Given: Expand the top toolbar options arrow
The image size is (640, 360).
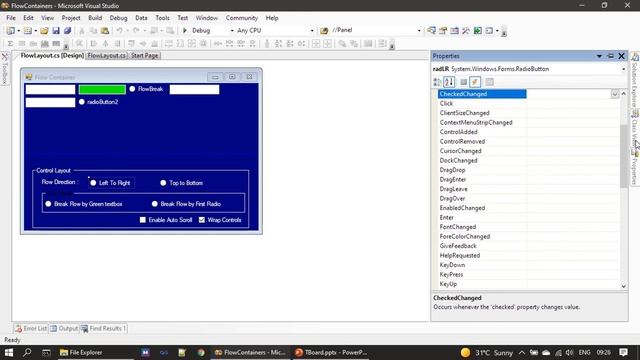Looking at the screenshot, I should (x=504, y=32).
